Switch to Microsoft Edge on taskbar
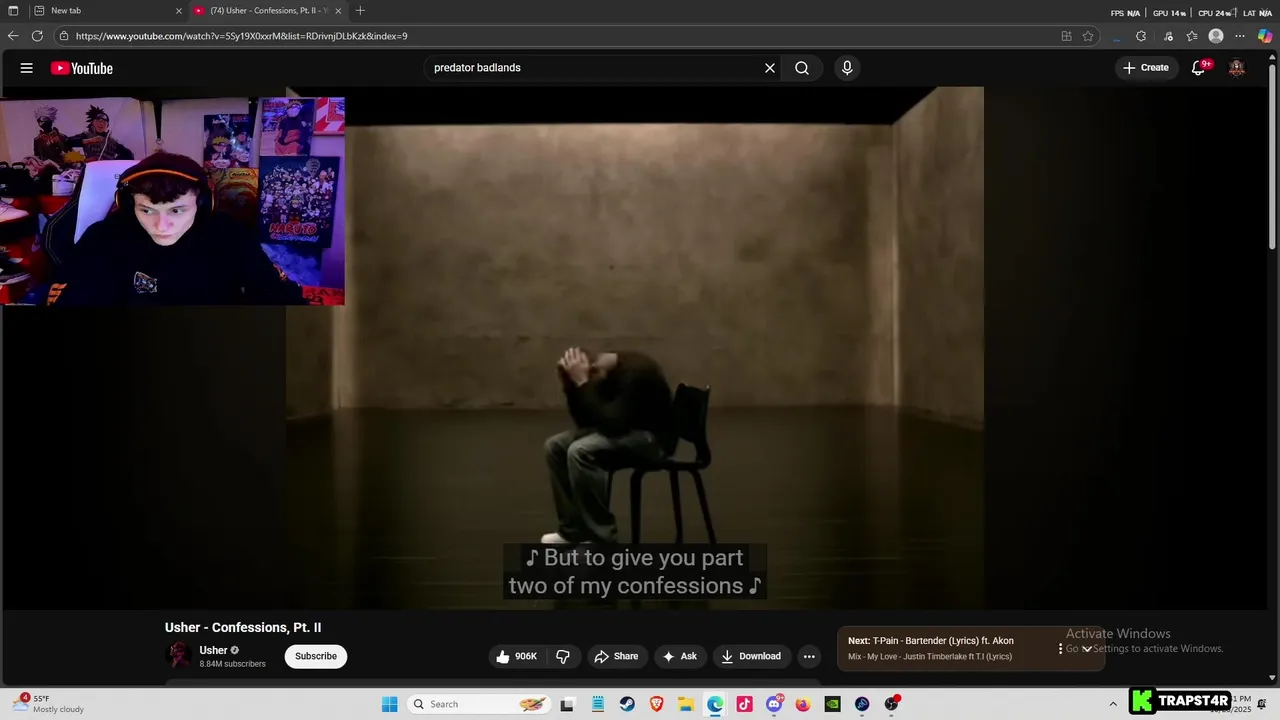Image resolution: width=1280 pixels, height=720 pixels. pyautogui.click(x=715, y=704)
